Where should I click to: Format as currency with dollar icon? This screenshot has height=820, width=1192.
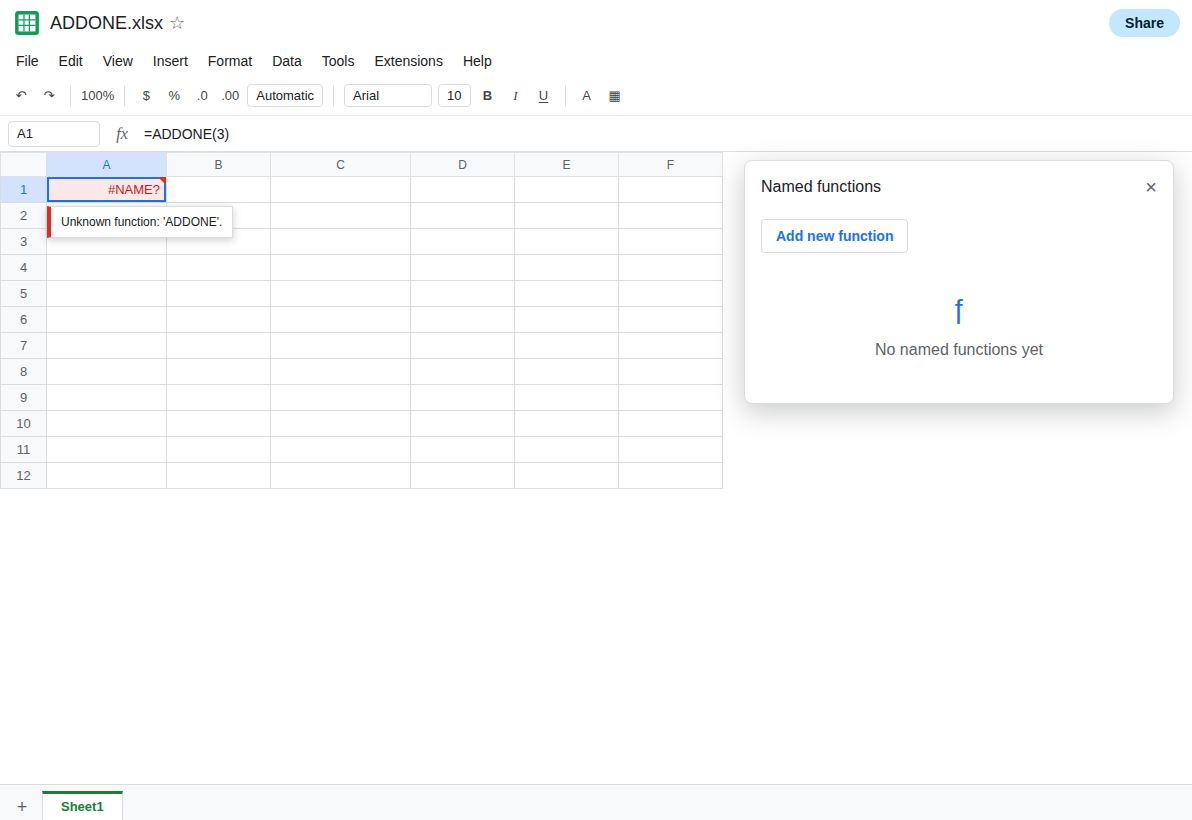tap(146, 96)
